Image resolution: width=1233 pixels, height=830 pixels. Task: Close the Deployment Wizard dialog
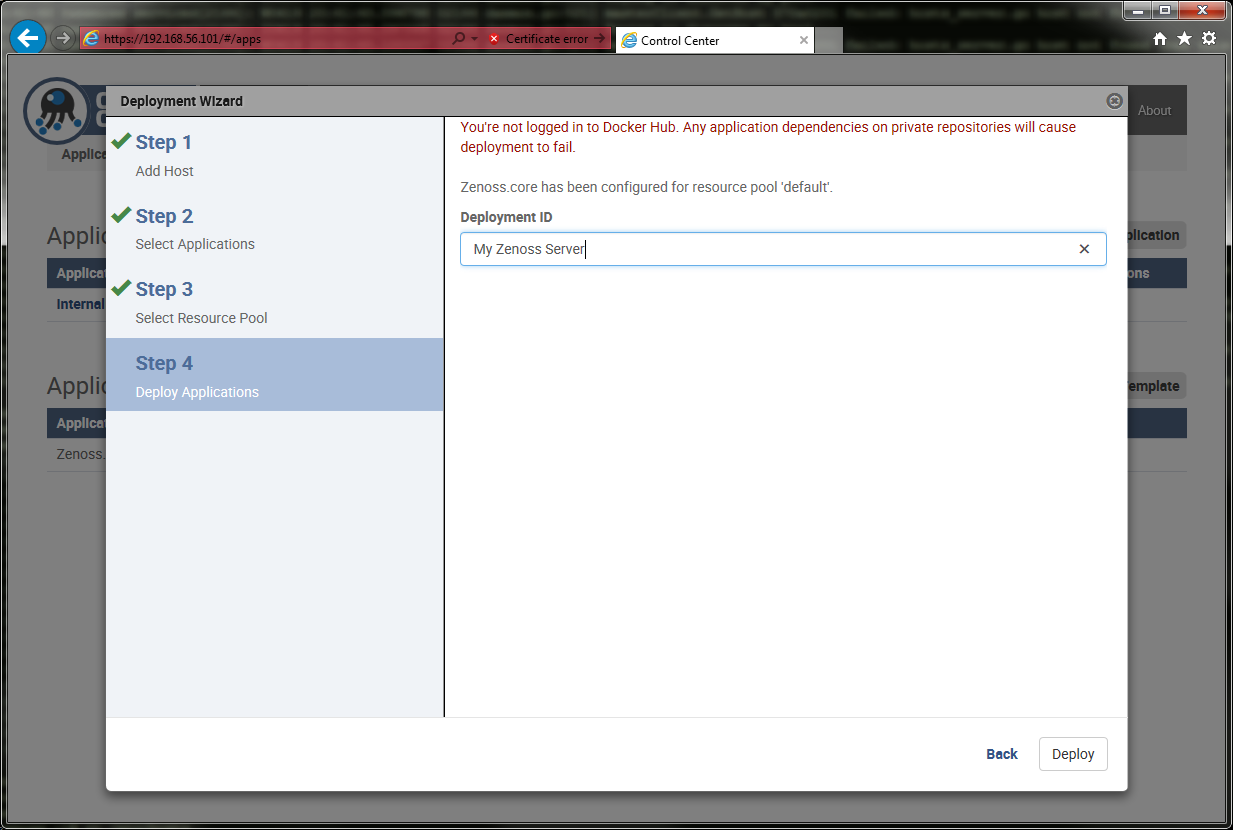click(1114, 101)
